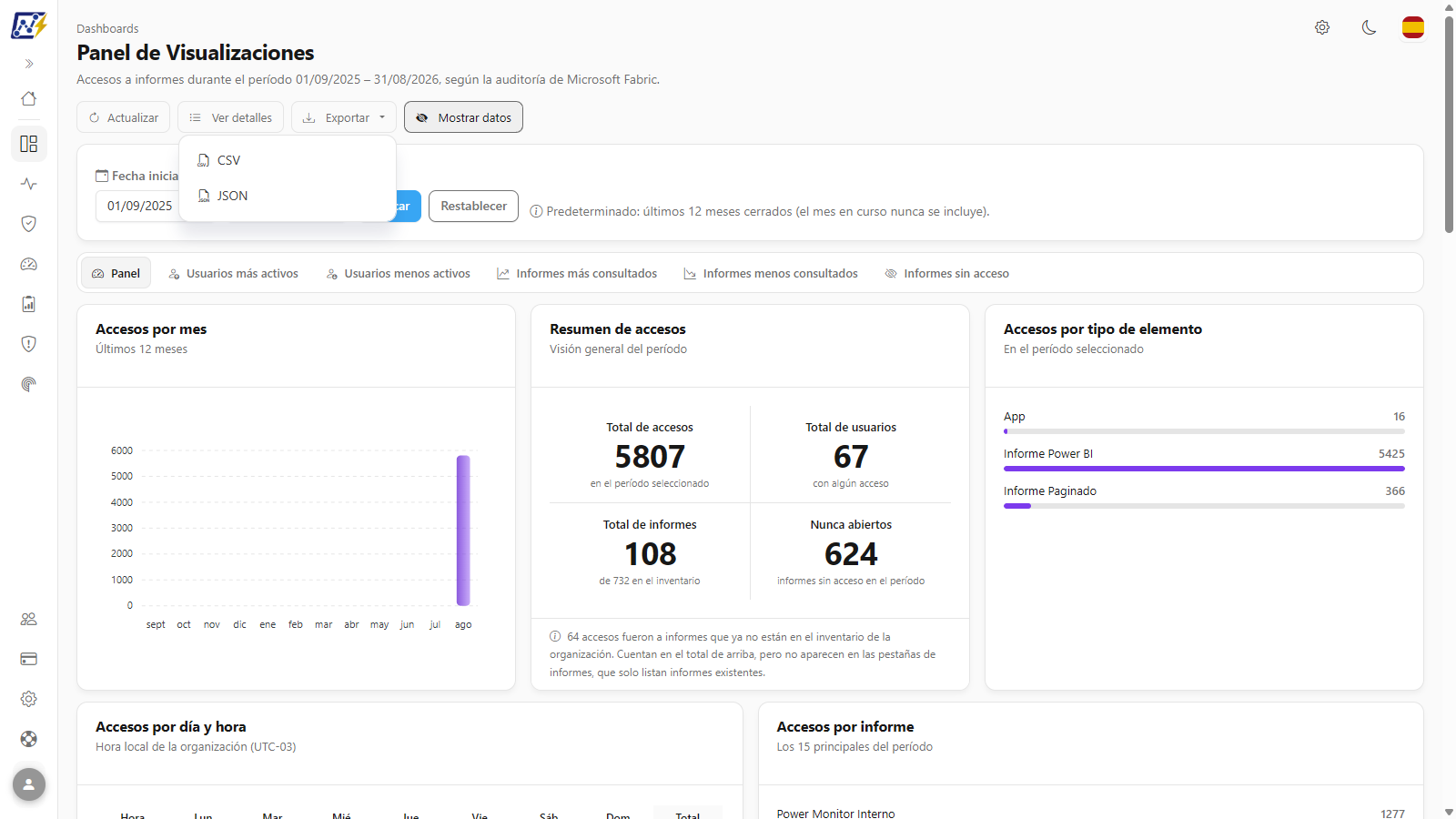Open the users group sidebar icon
Viewport: 1456px width, 819px height.
29,619
